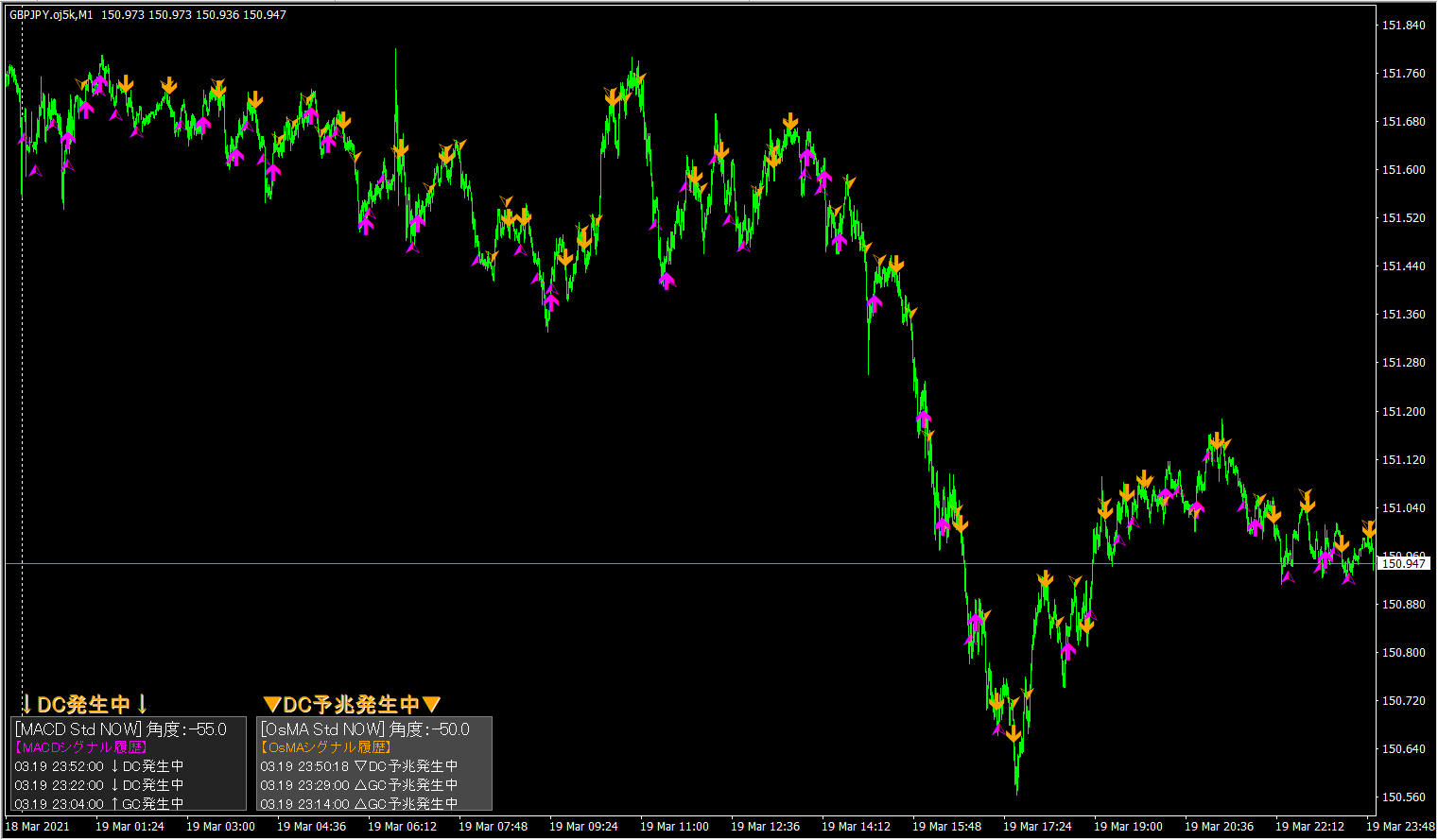
Task: Select MACD history row 03.19 23:04:00 ↑GC発生中
Action: point(99,804)
